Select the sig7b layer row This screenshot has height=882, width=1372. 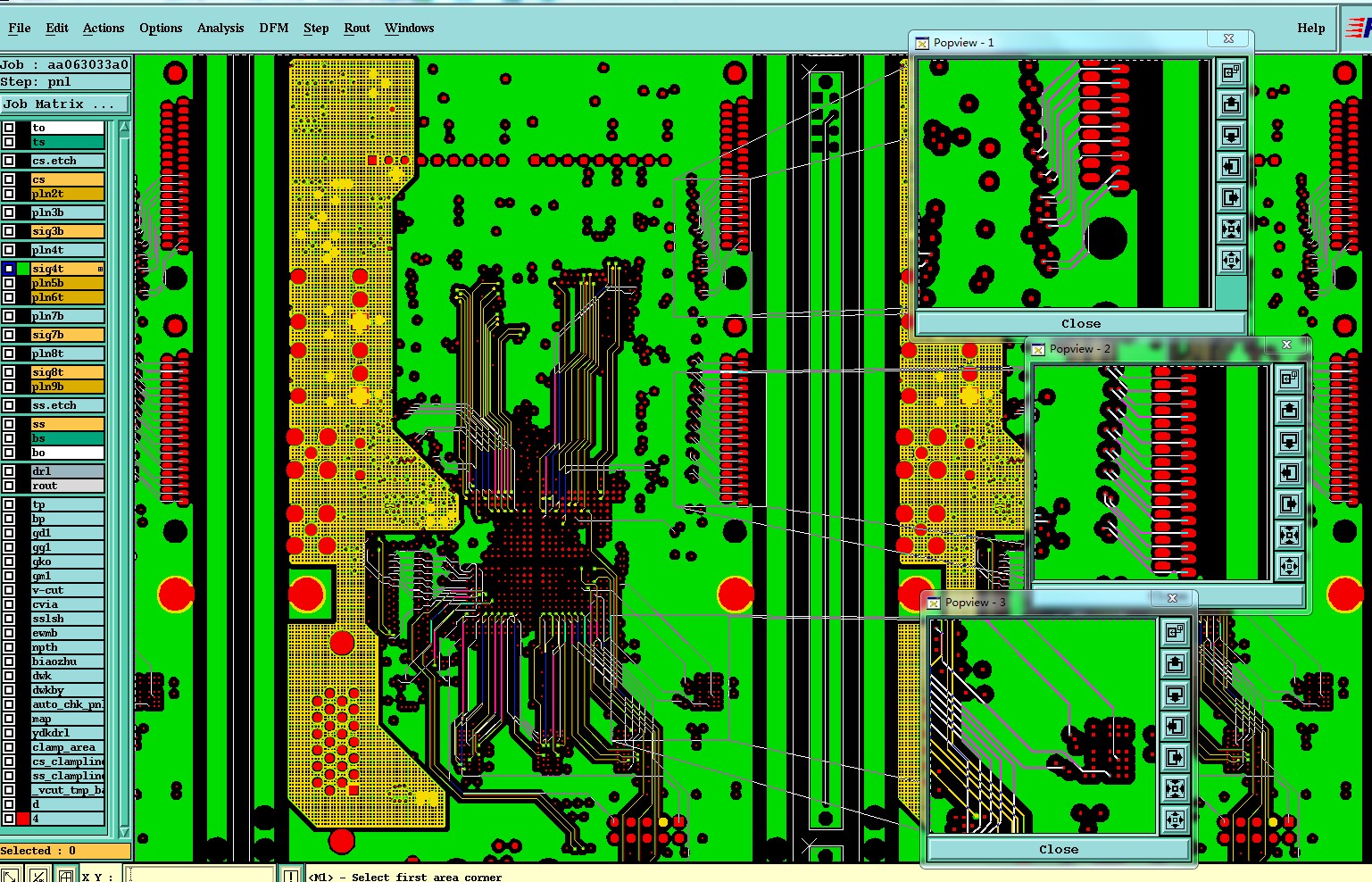click(x=68, y=335)
